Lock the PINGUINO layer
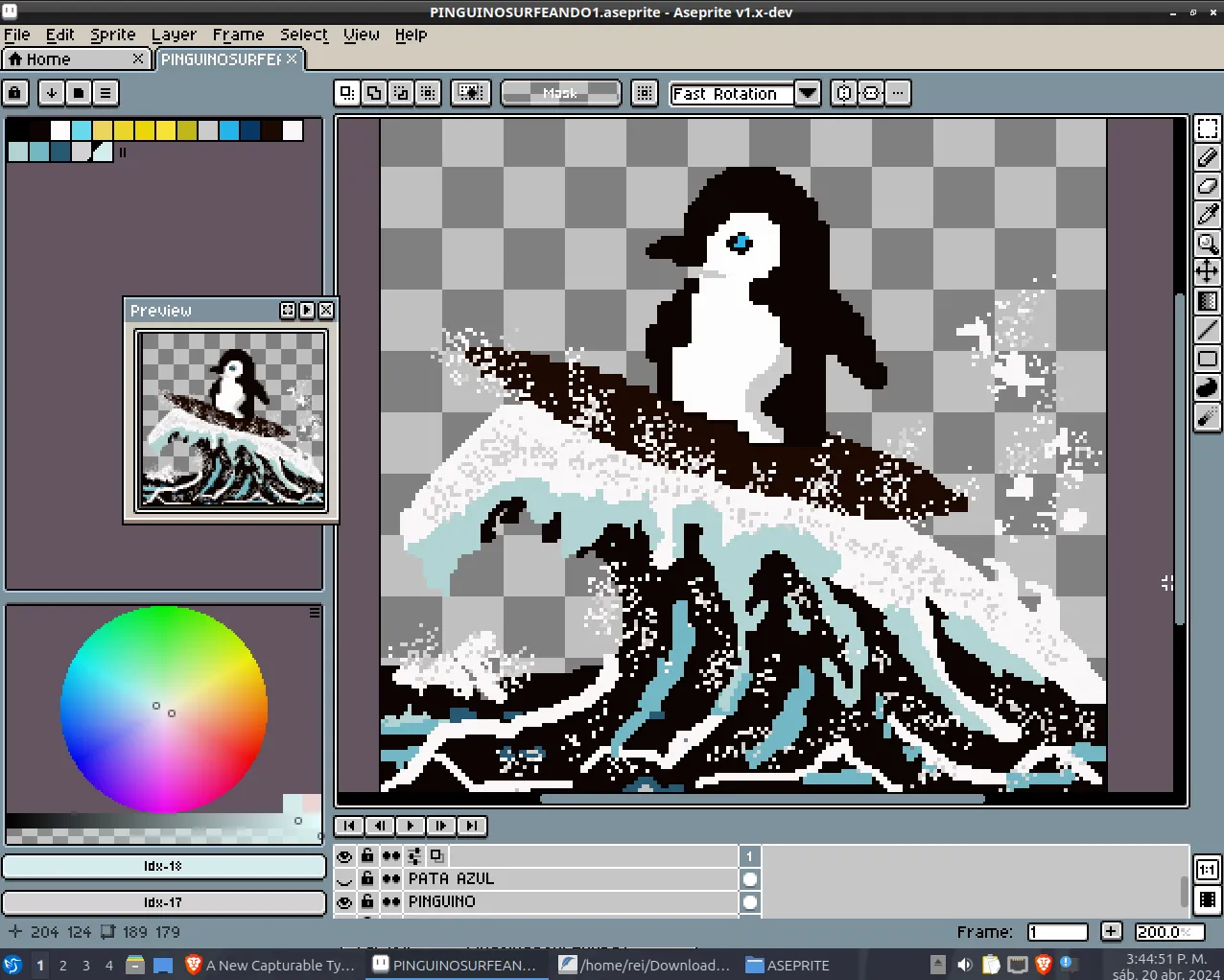 (367, 901)
